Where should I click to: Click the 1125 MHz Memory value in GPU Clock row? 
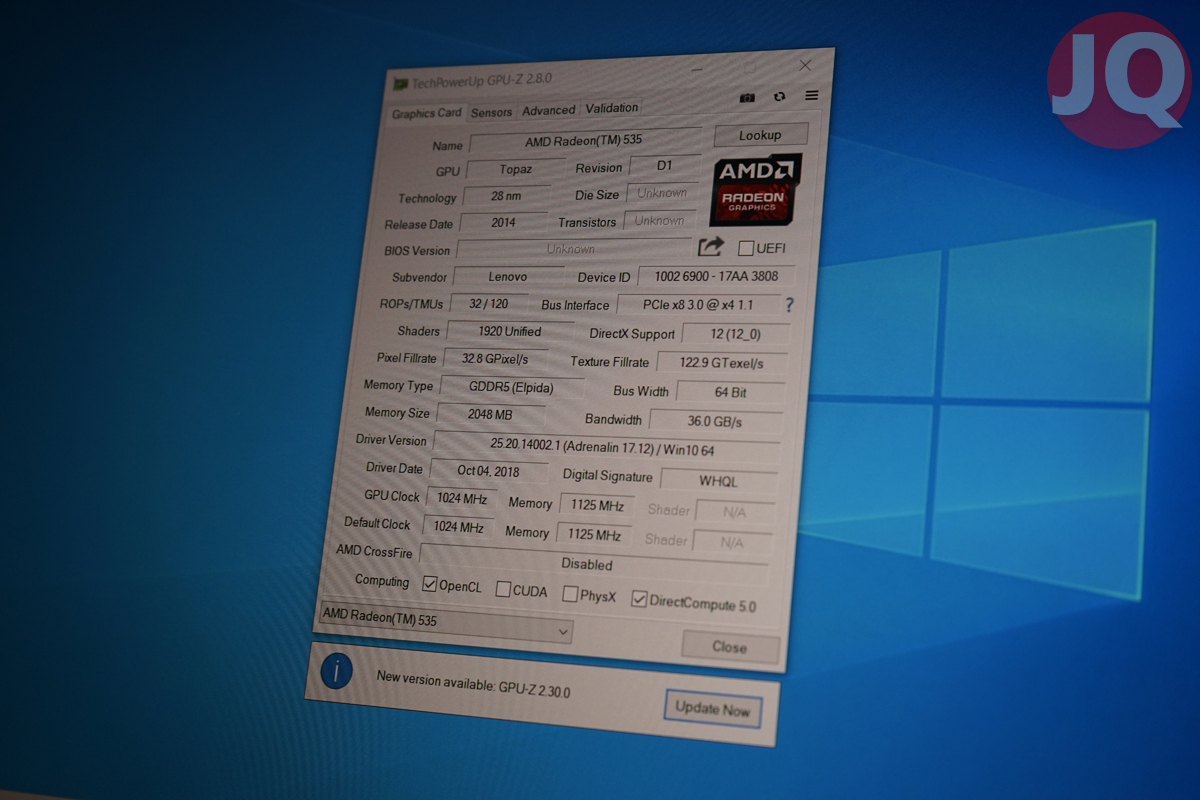click(x=597, y=505)
